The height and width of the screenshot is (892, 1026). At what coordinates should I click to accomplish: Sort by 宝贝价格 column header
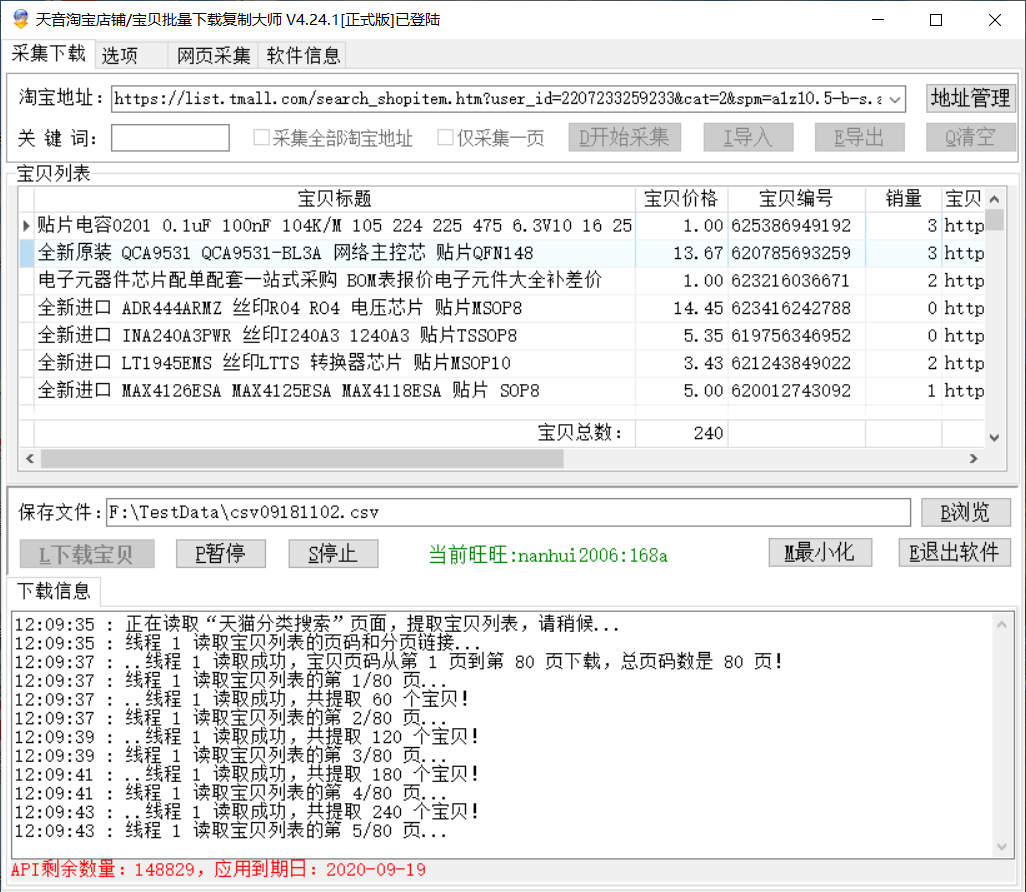coord(681,198)
